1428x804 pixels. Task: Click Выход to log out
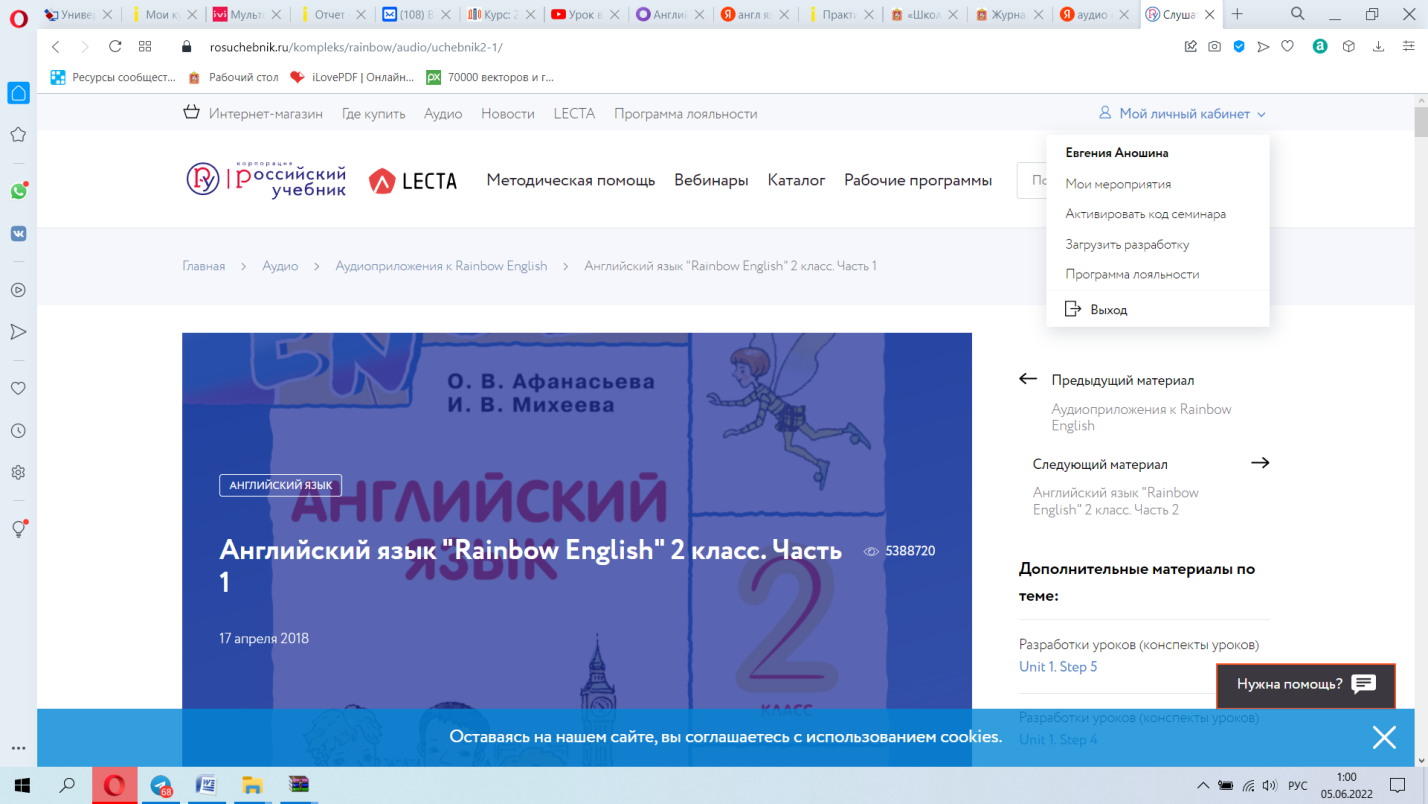tap(1096, 310)
